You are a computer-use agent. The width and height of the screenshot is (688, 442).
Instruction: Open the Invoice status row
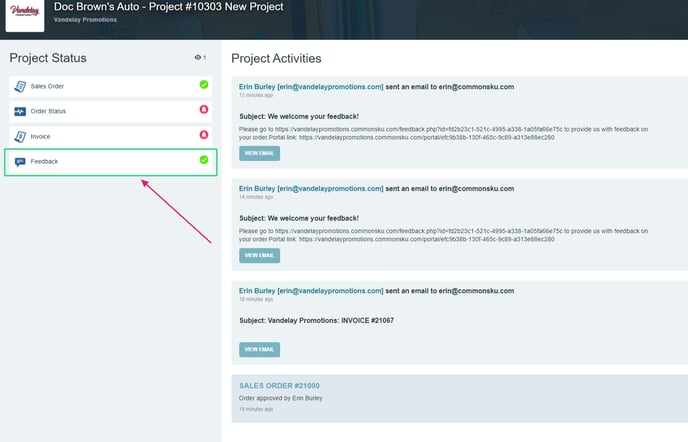tap(111, 137)
